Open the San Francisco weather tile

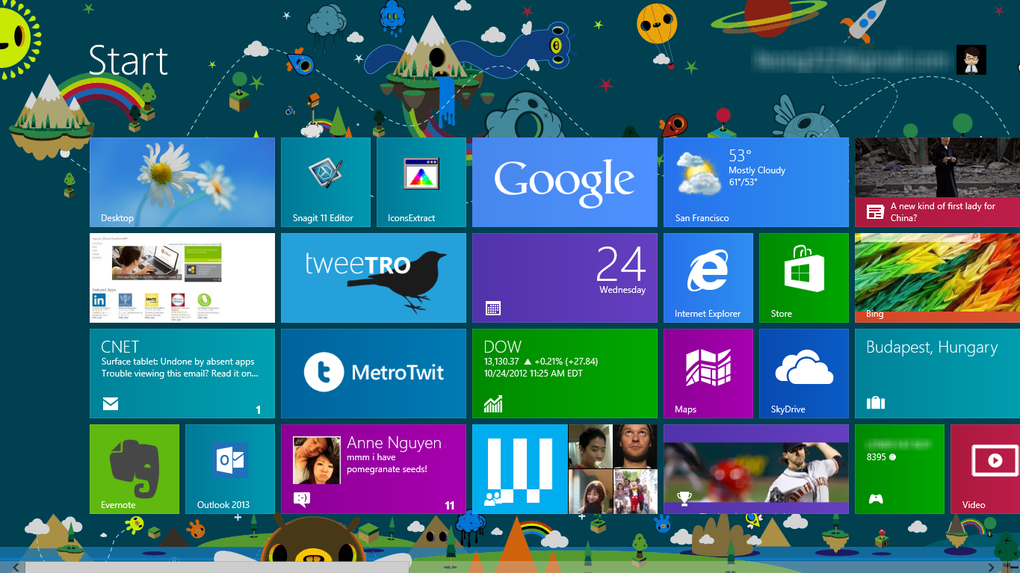756,182
